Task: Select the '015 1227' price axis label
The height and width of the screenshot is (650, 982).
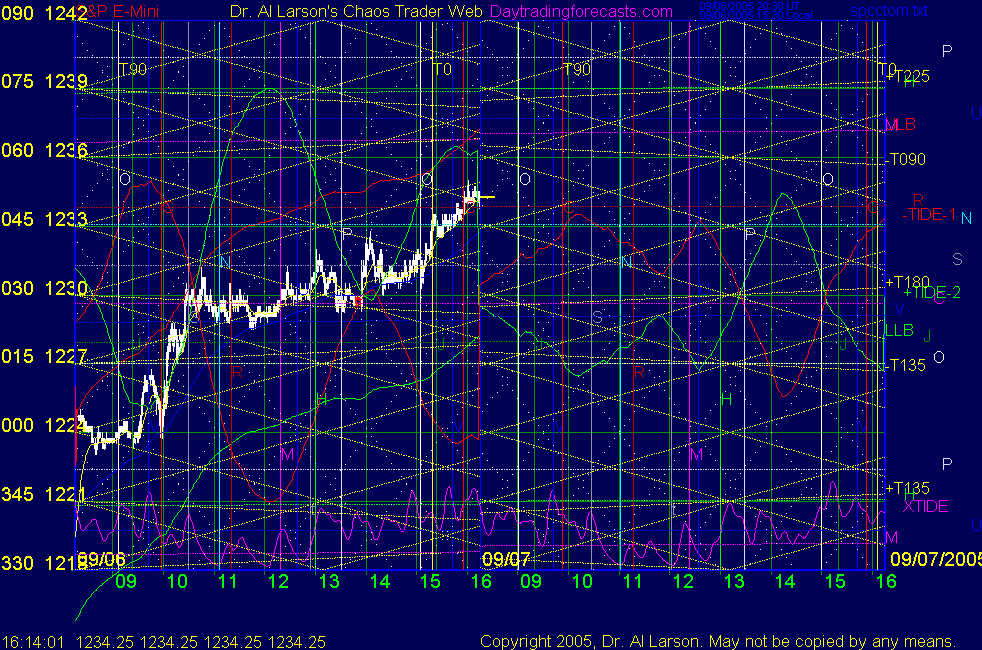Action: coord(44,356)
